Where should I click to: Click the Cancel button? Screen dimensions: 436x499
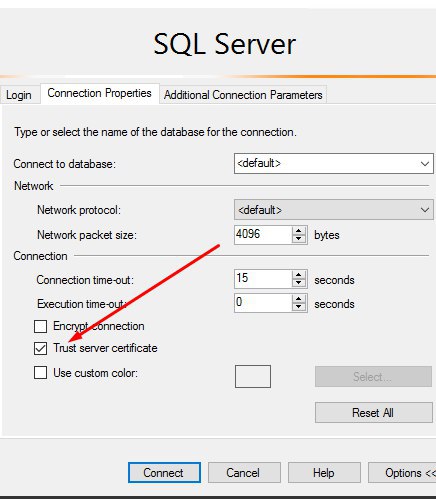tap(244, 472)
